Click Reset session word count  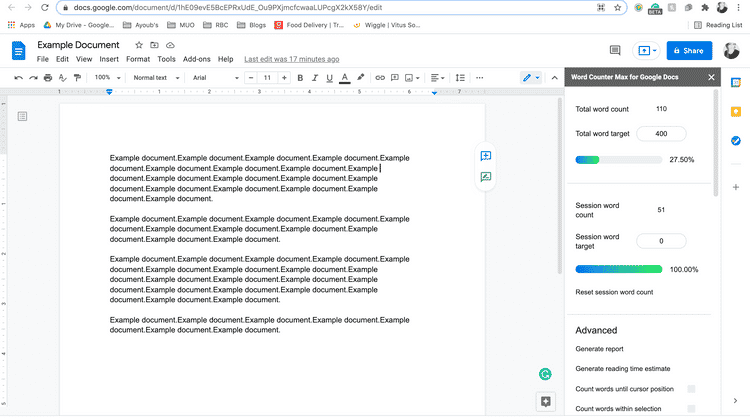(x=614, y=292)
